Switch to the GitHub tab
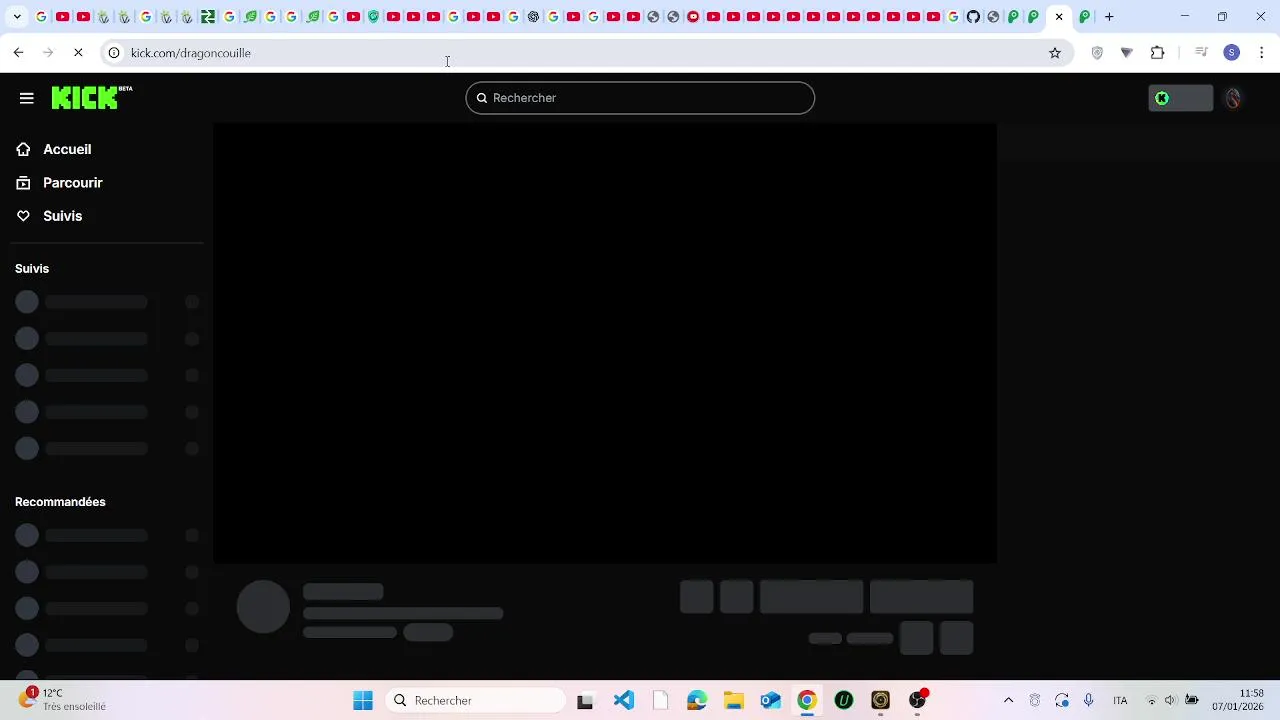This screenshot has height=720, width=1280. 973,16
